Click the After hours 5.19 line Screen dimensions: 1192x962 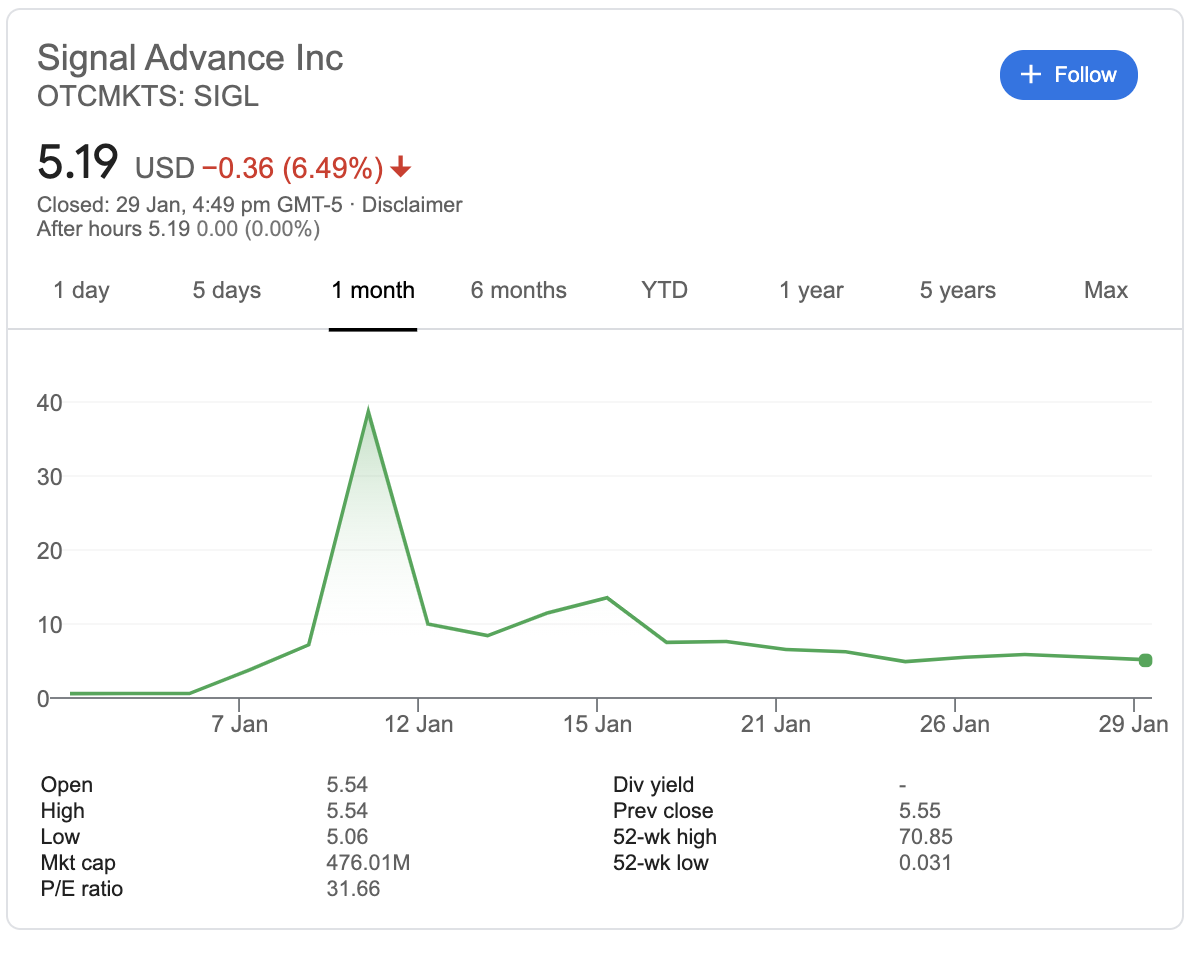[179, 229]
